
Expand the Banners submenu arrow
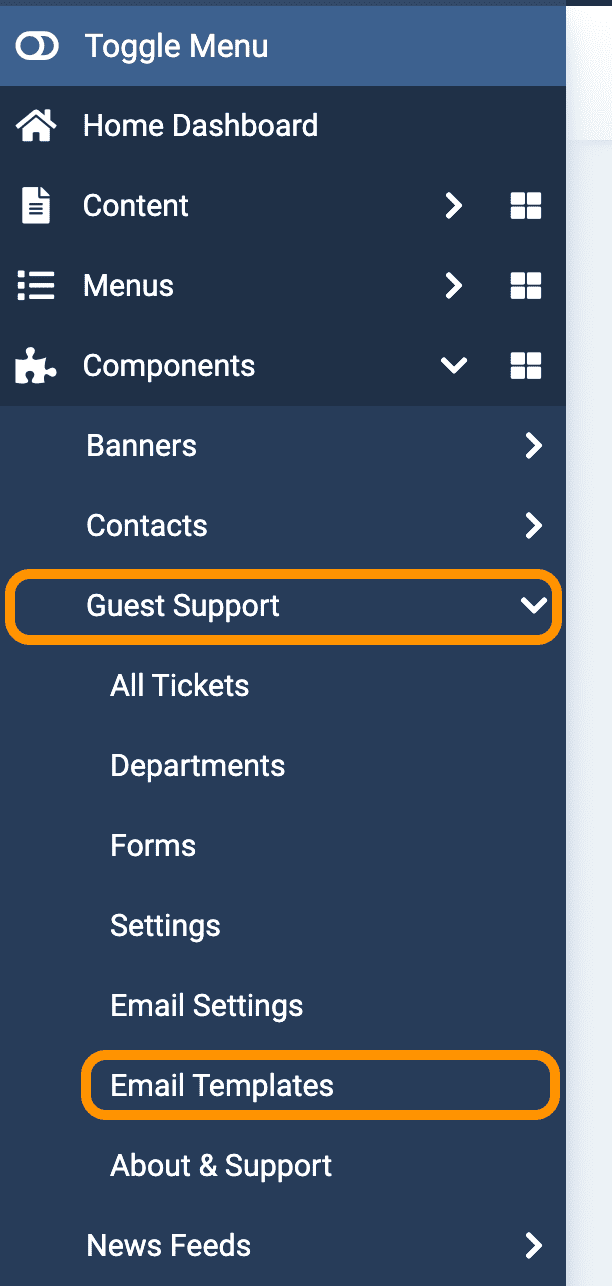click(534, 446)
